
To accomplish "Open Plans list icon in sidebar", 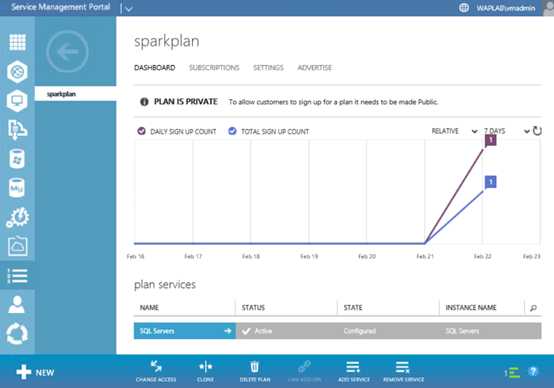I will pos(17,276).
